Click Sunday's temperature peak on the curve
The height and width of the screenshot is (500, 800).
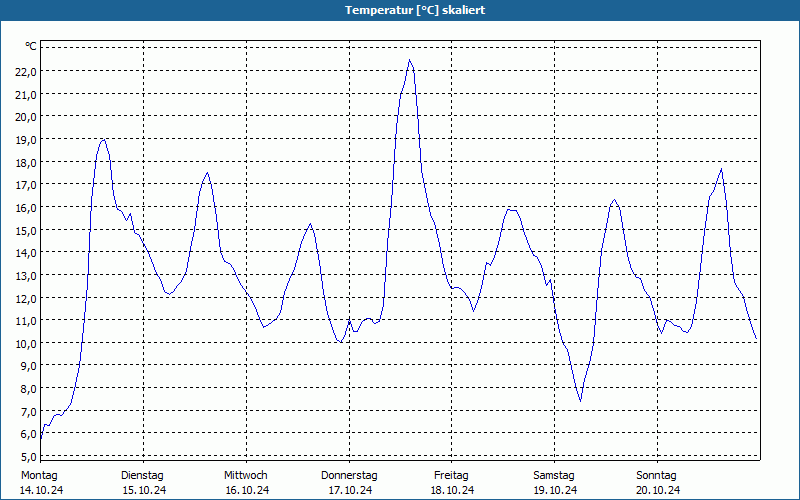pyautogui.click(x=721, y=169)
